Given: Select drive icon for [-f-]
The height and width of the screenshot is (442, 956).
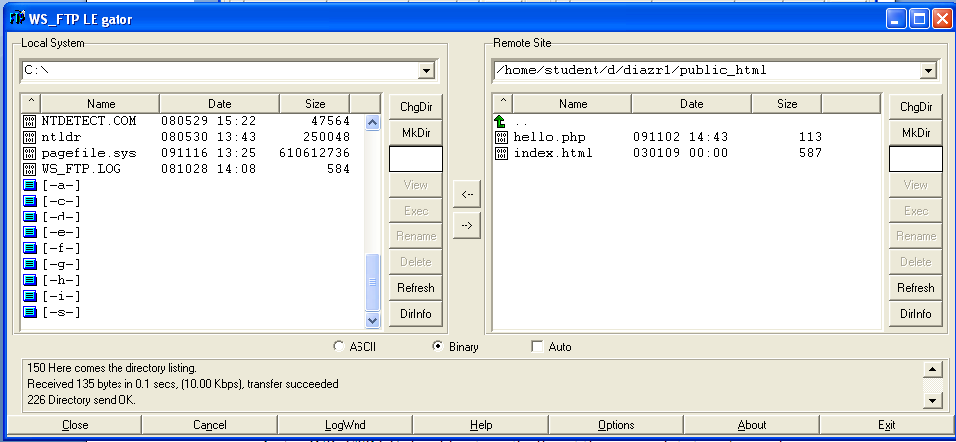Looking at the screenshot, I should [30, 248].
